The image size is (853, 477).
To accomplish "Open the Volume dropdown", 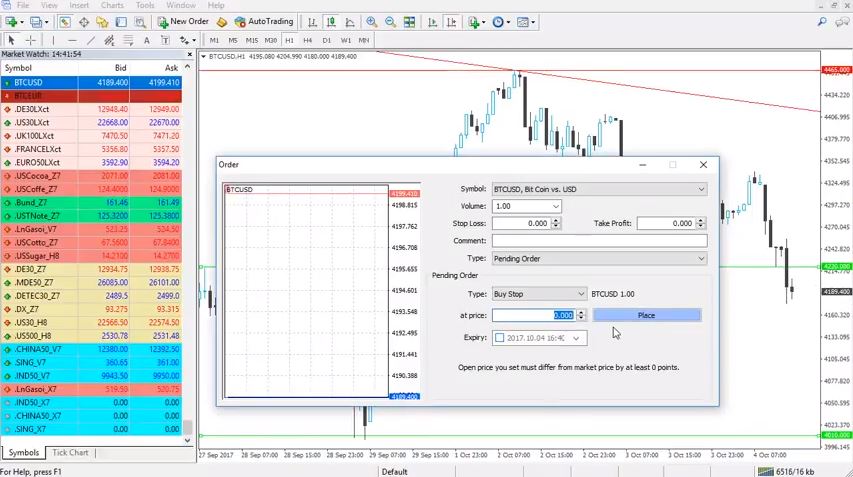I will tap(555, 206).
